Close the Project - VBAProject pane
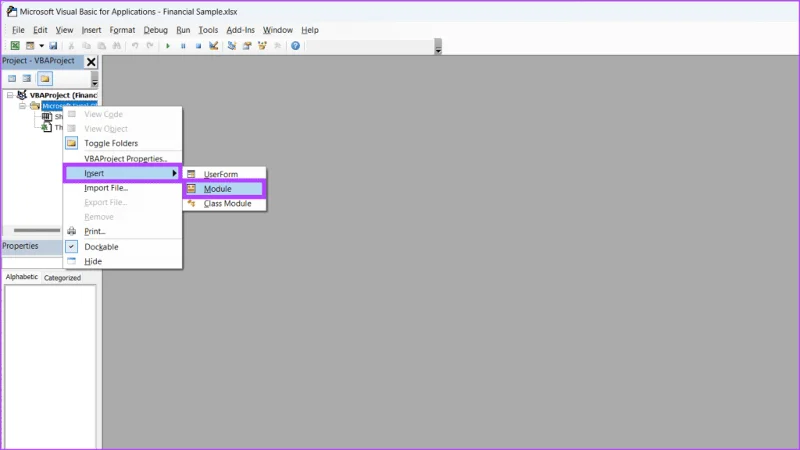Image resolution: width=800 pixels, height=450 pixels. click(91, 62)
